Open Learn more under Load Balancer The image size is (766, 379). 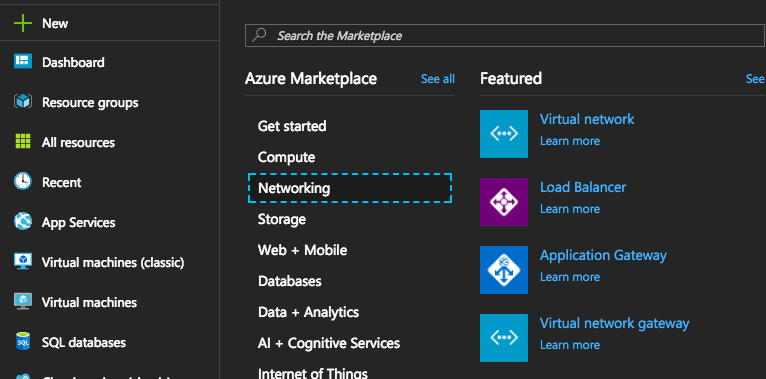[x=570, y=209]
